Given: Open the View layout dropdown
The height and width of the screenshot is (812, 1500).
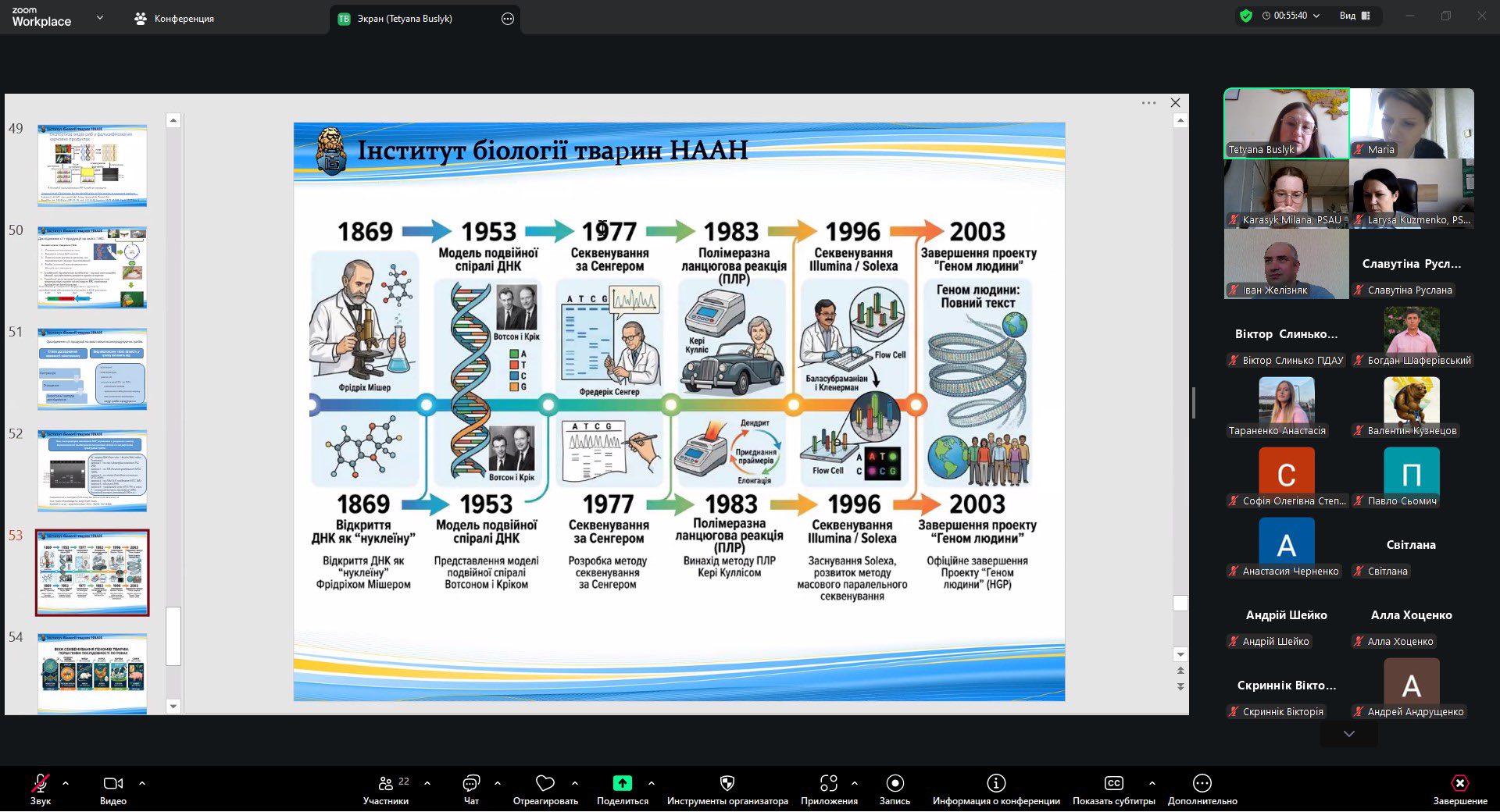Looking at the screenshot, I should point(1355,16).
